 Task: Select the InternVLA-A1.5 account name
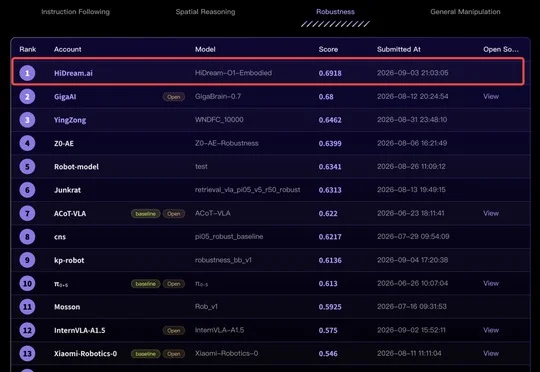(80, 330)
